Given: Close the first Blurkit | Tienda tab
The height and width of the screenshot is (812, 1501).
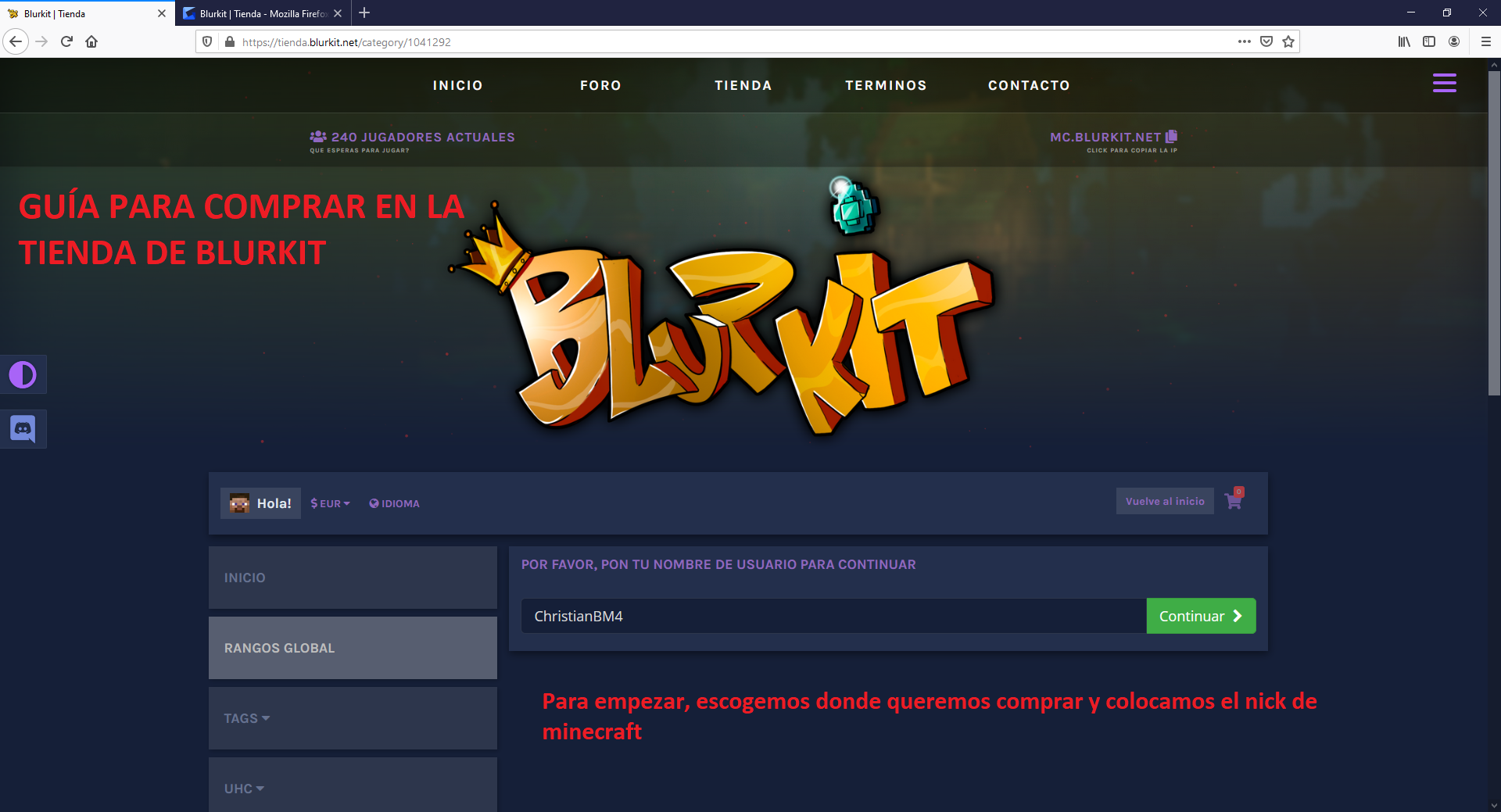Looking at the screenshot, I should click(162, 13).
